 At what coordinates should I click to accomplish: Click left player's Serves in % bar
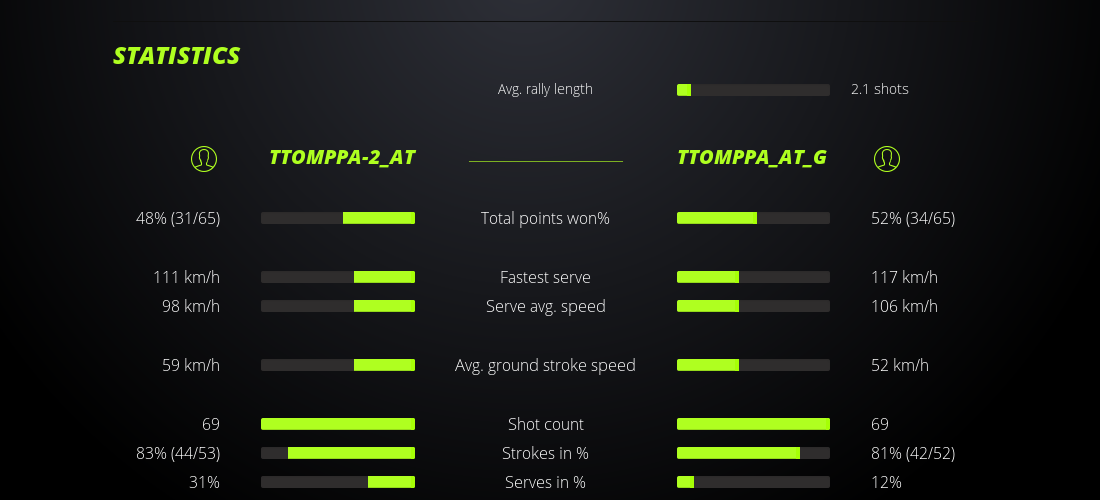[338, 482]
